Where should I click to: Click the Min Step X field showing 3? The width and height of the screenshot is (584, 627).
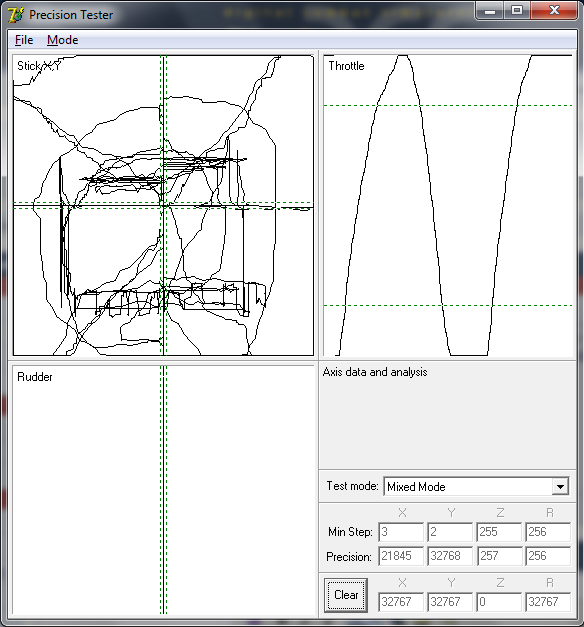401,532
